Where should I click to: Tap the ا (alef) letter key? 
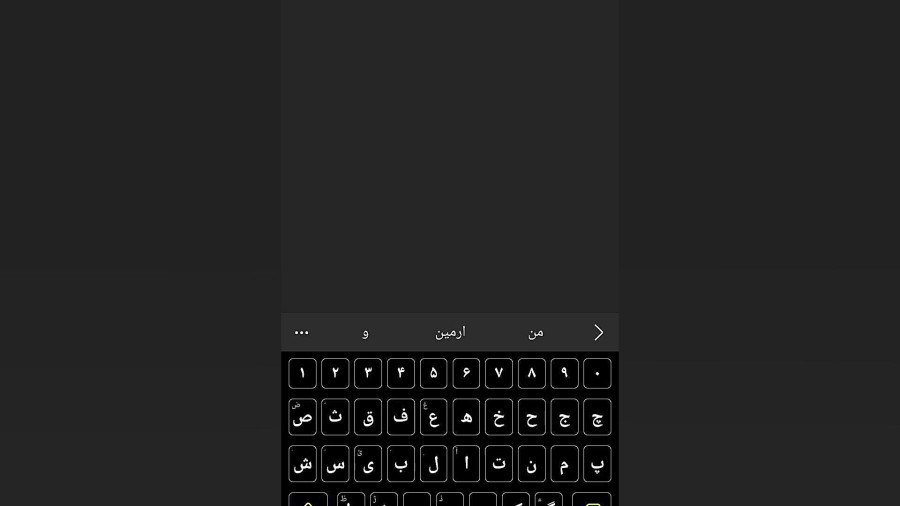(x=466, y=464)
